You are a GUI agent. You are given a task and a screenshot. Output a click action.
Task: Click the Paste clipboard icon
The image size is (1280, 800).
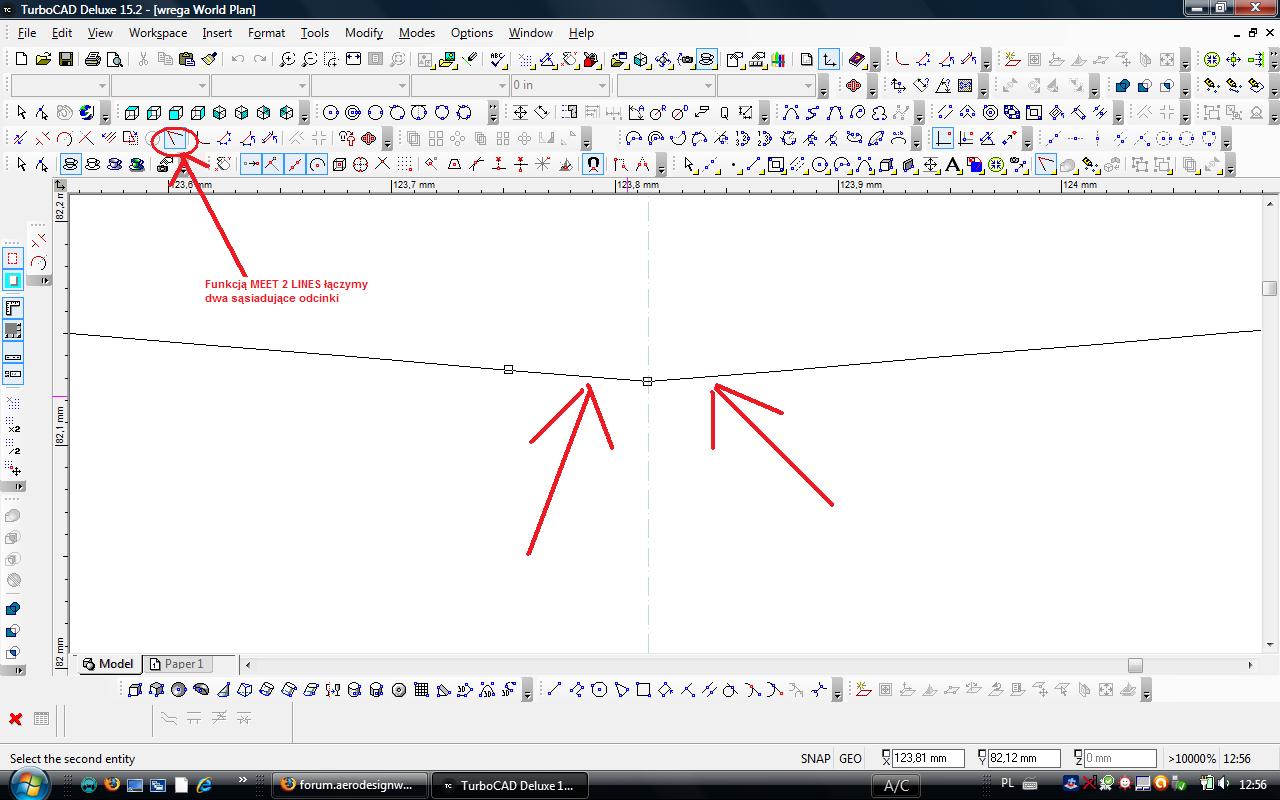(187, 60)
